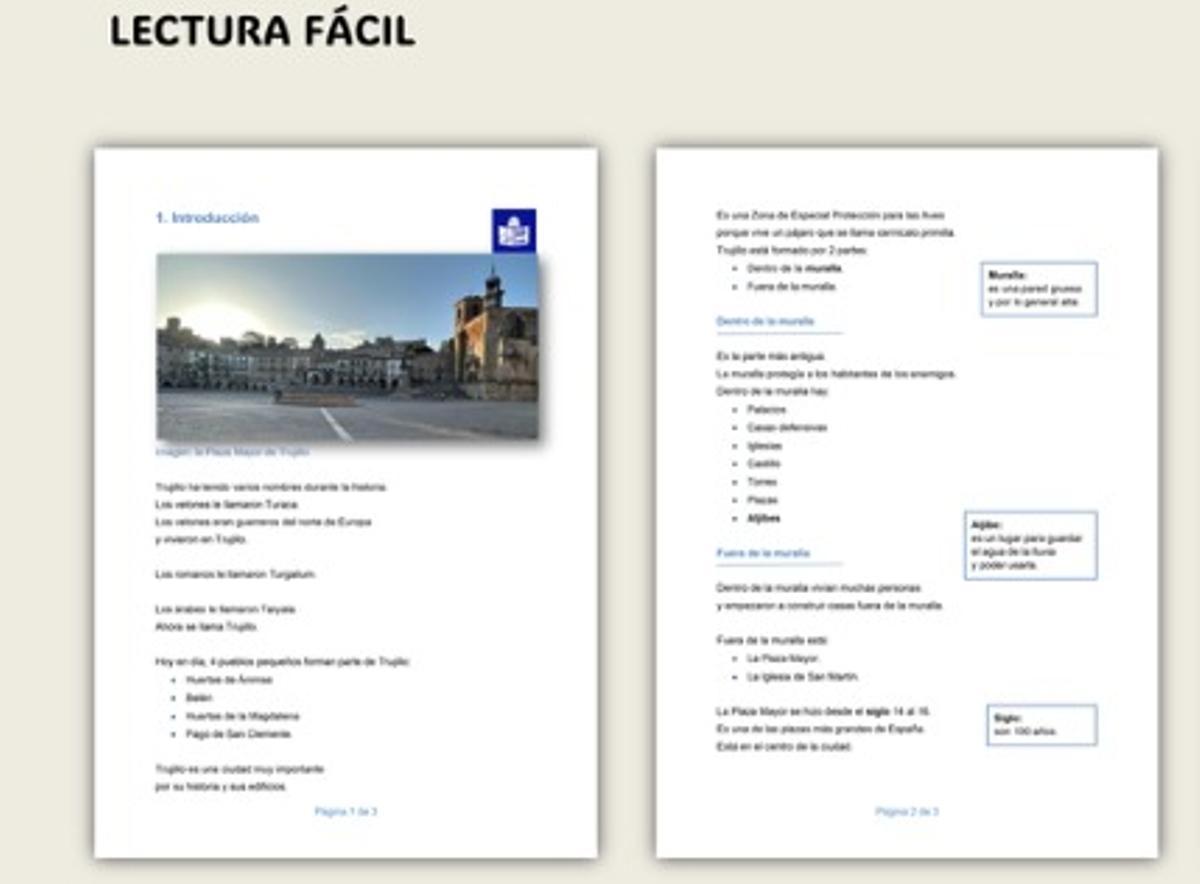
Task: Click 'Hoy en día, 4 pueblos pequeños' line
Action: [283, 662]
